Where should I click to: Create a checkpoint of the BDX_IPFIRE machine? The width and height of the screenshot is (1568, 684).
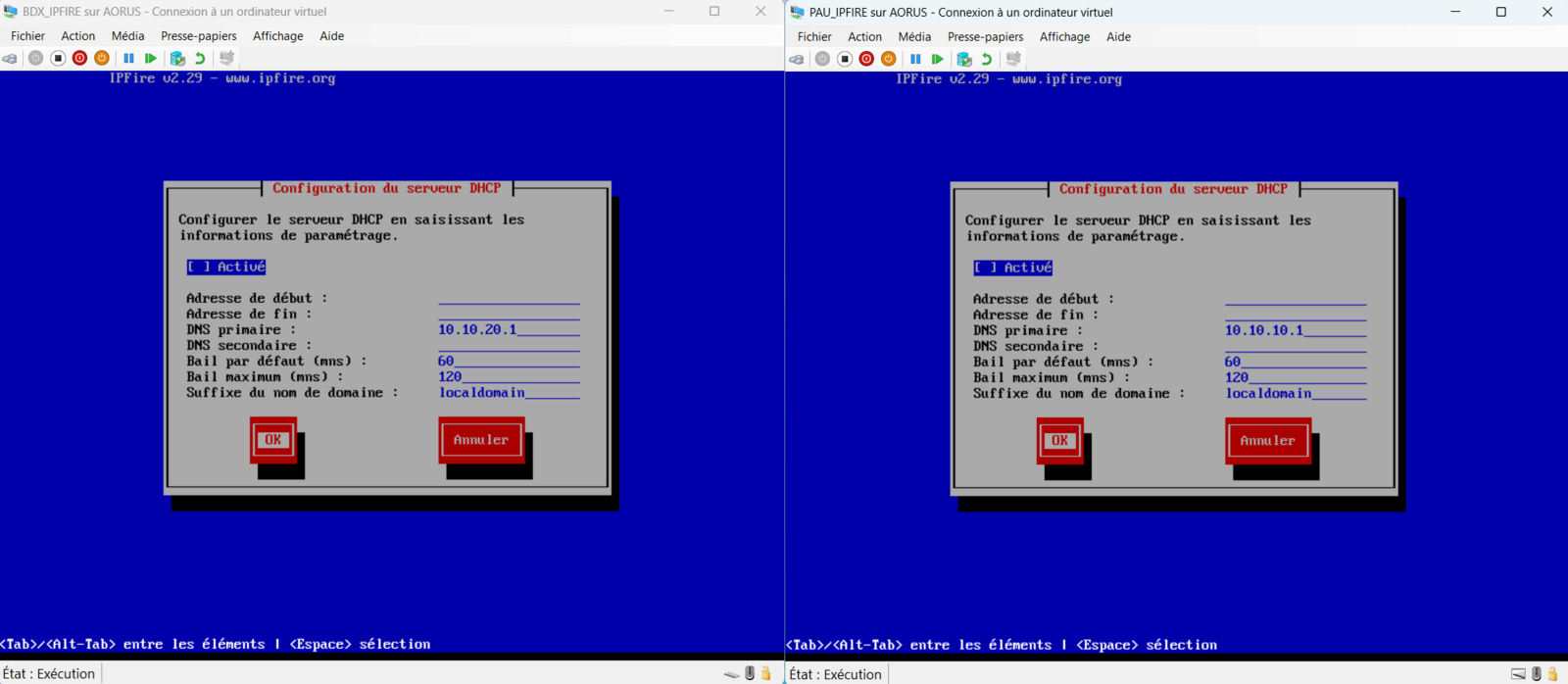[x=177, y=59]
